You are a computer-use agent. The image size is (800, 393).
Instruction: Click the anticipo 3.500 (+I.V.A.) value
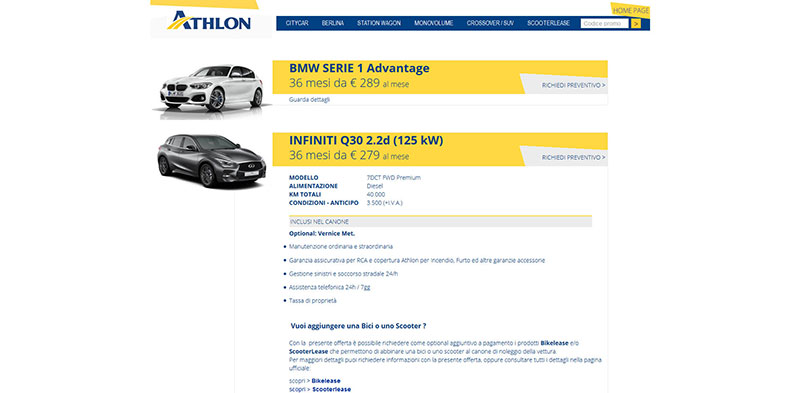[385, 203]
